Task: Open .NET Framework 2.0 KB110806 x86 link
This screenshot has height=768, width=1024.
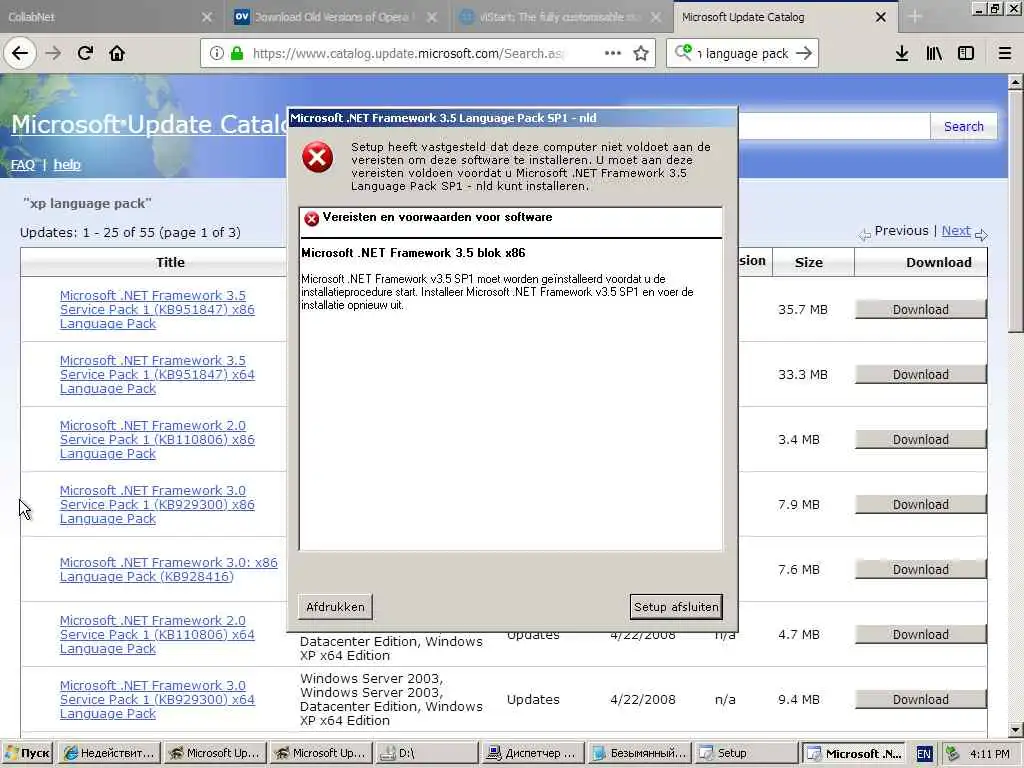Action: [157, 440]
